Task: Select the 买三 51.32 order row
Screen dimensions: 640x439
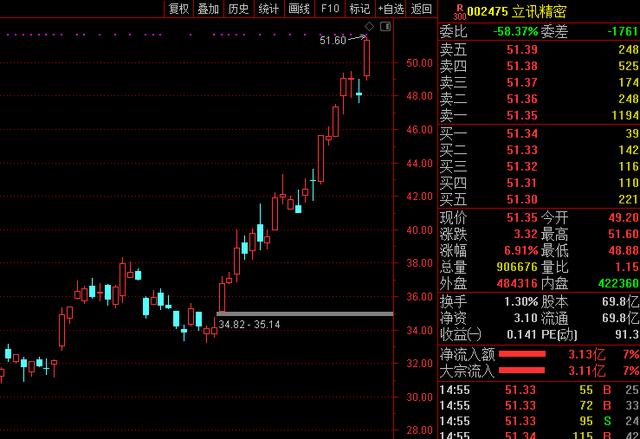Action: [x=539, y=166]
